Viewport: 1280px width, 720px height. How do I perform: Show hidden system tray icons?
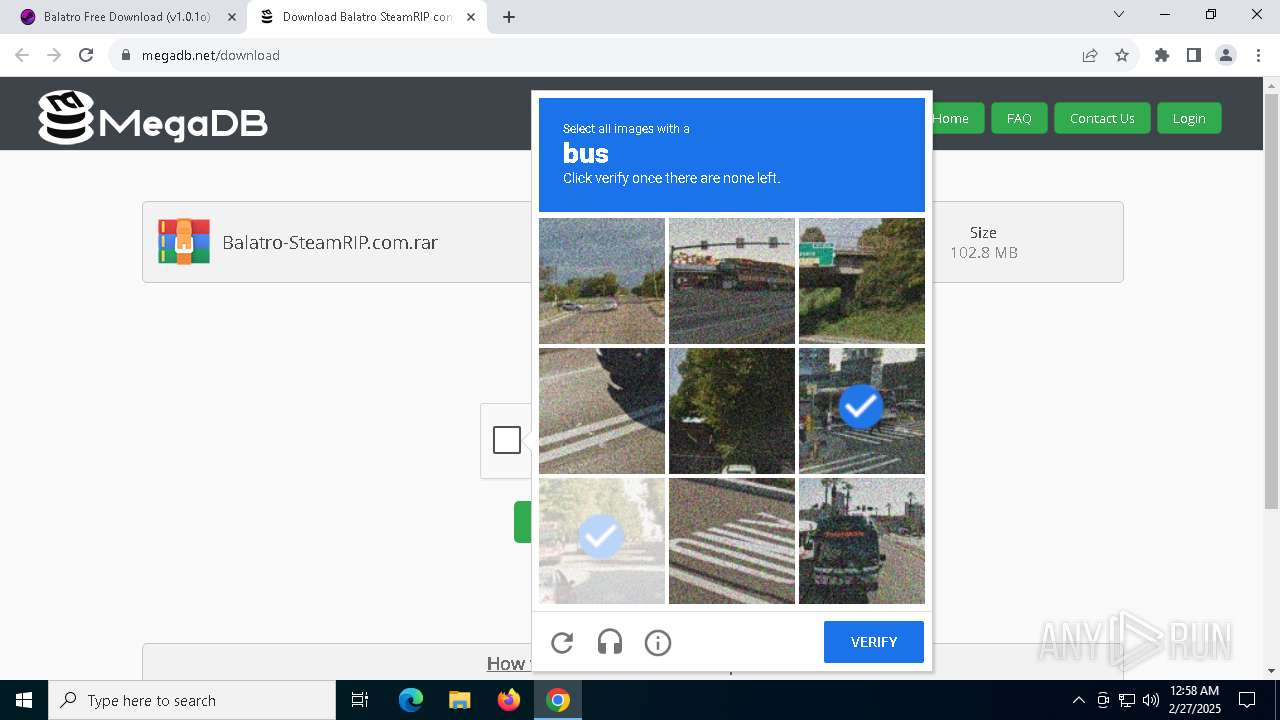click(1078, 700)
